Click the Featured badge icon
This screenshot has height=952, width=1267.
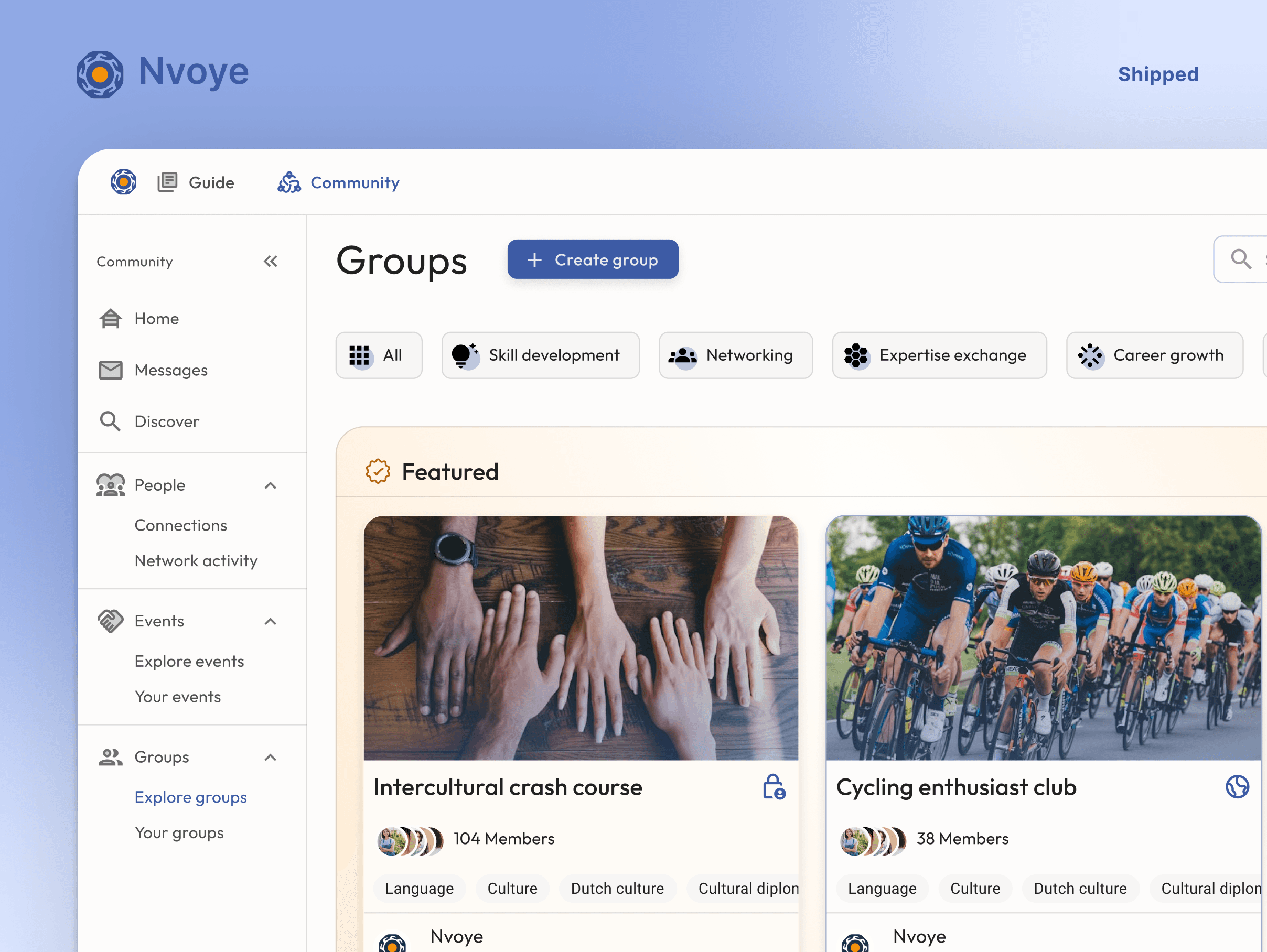[378, 472]
